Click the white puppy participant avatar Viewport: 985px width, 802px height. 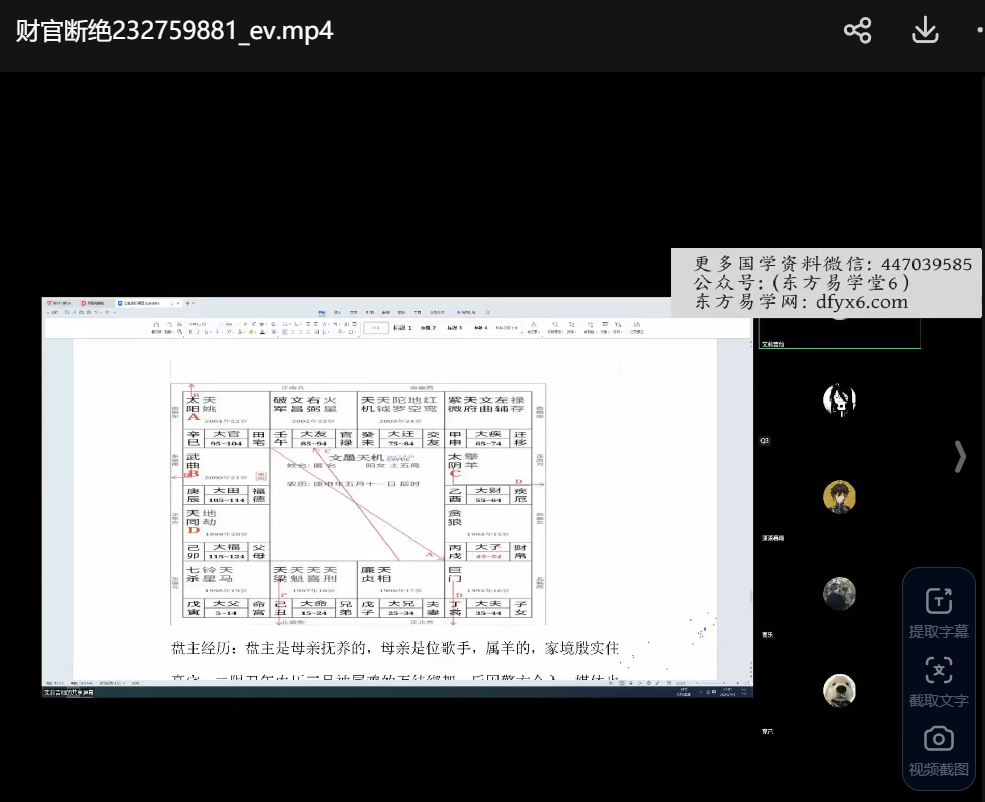pos(839,691)
